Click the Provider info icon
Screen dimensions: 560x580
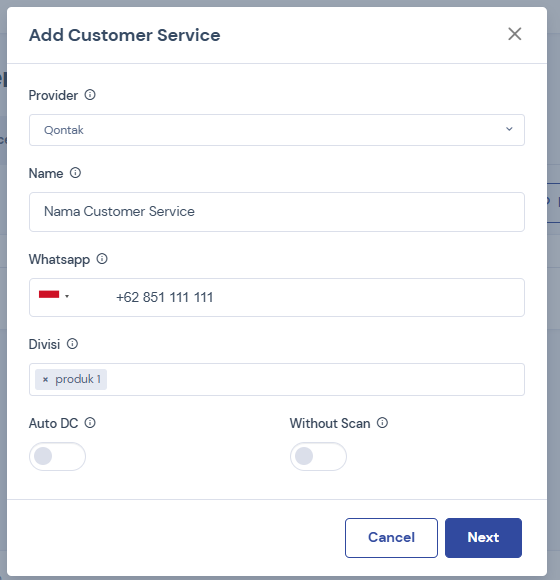[x=90, y=95]
